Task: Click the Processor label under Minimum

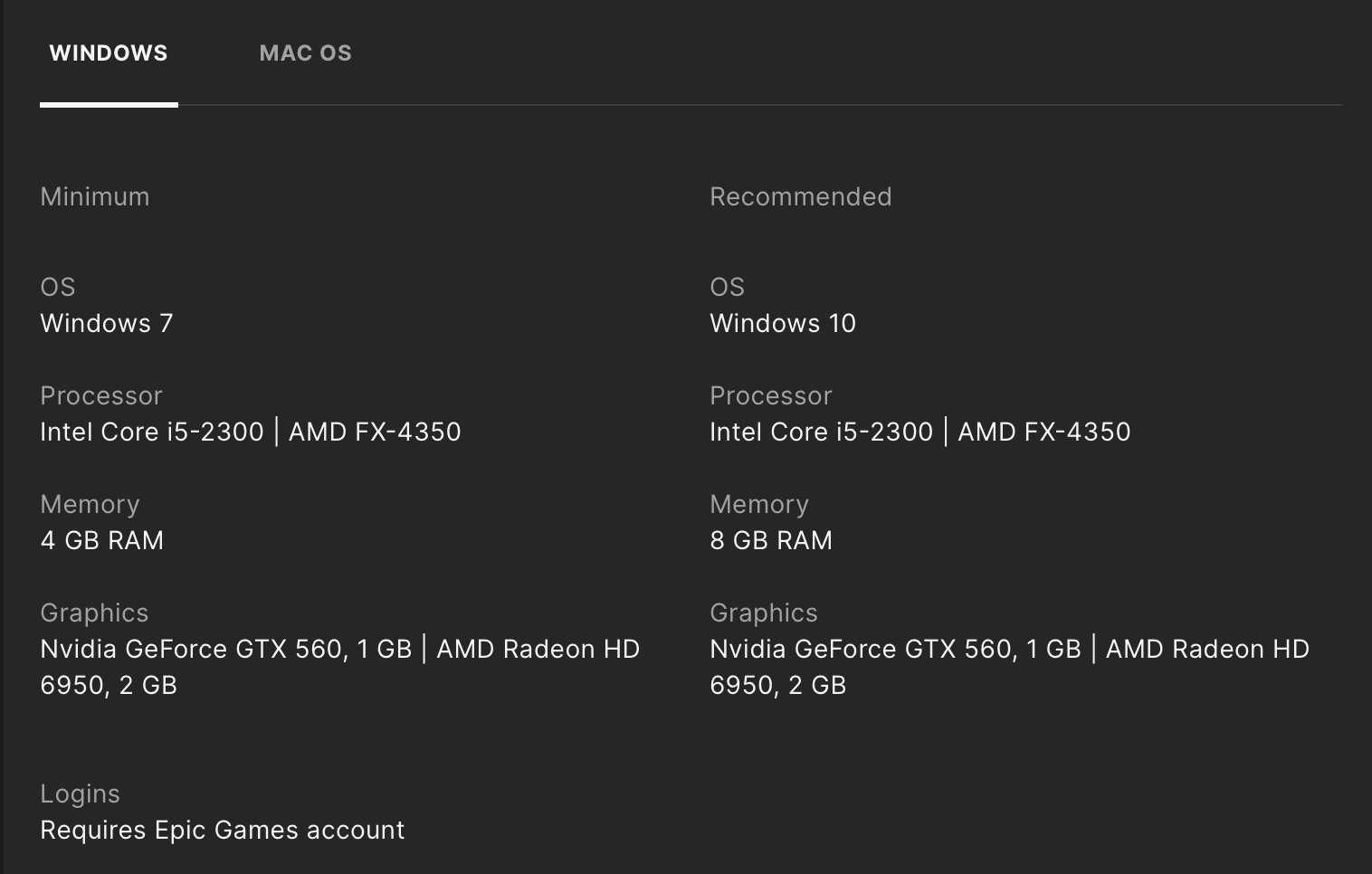Action: [x=101, y=396]
